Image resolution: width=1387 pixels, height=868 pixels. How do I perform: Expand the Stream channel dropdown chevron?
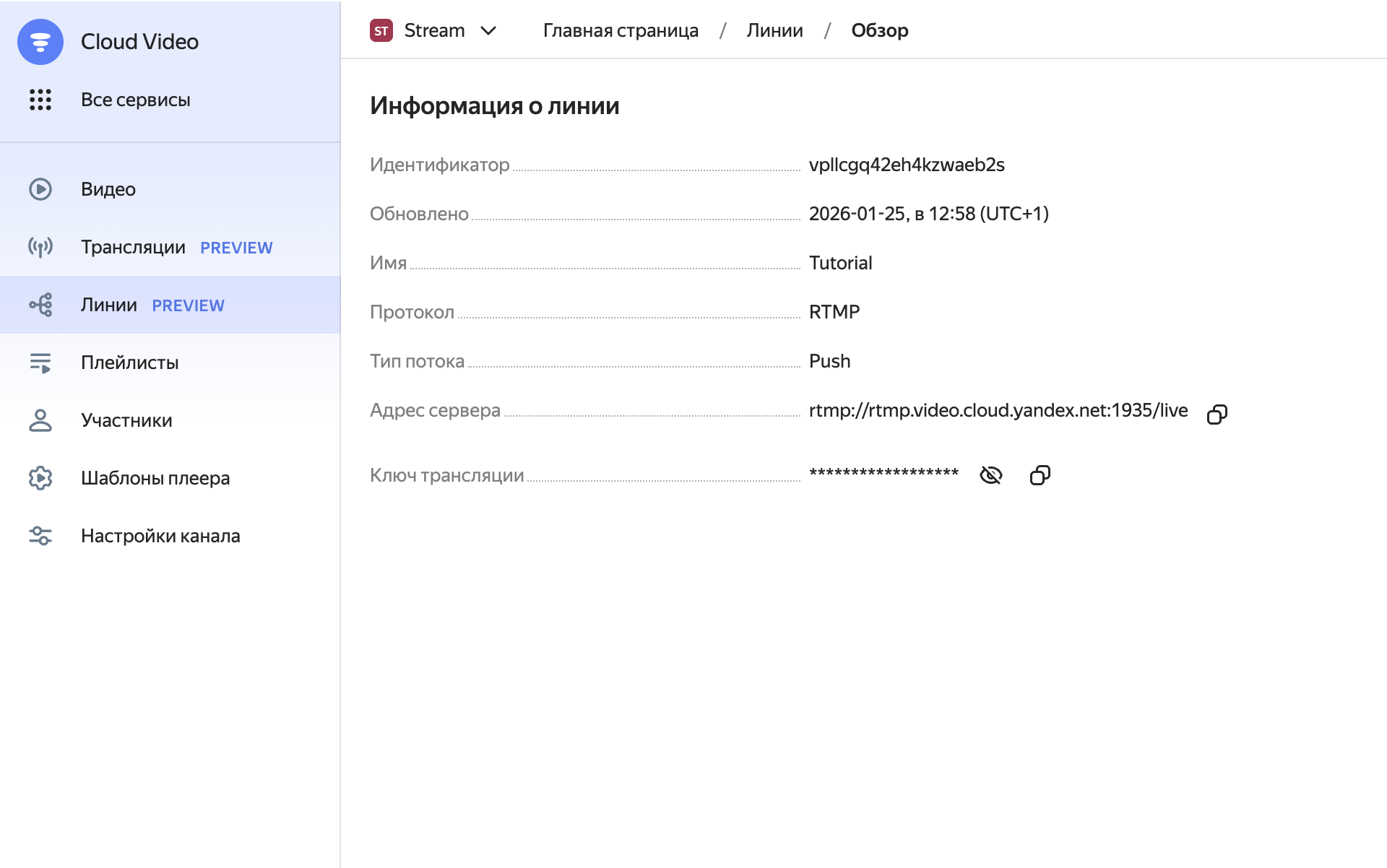pos(488,30)
